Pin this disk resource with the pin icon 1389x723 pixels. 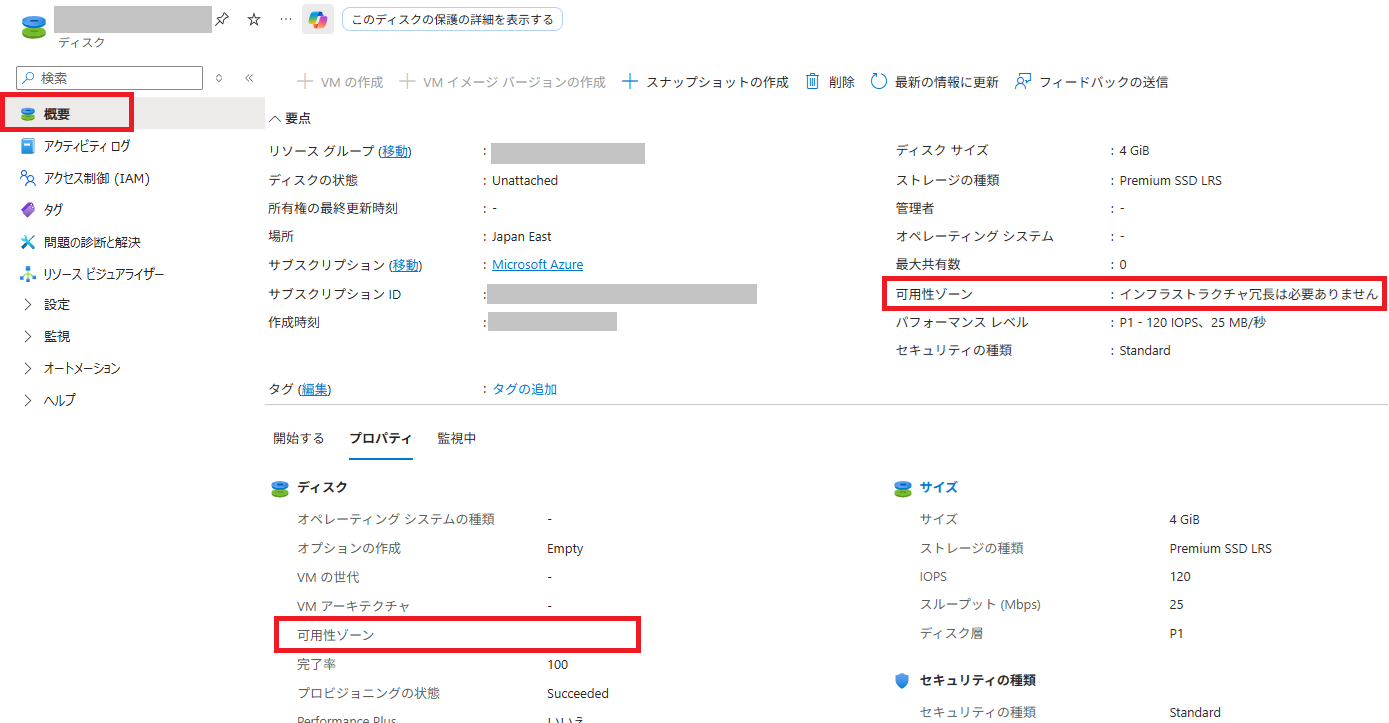click(x=222, y=19)
